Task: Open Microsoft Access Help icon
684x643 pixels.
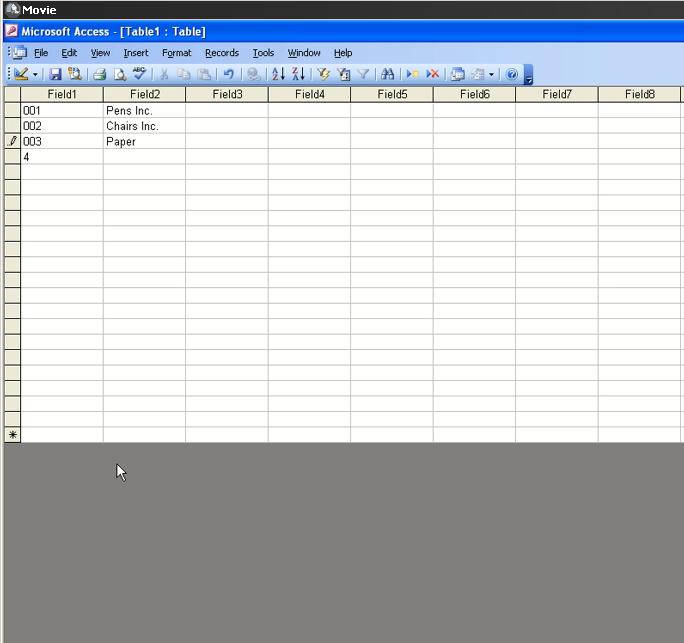Action: tap(512, 74)
